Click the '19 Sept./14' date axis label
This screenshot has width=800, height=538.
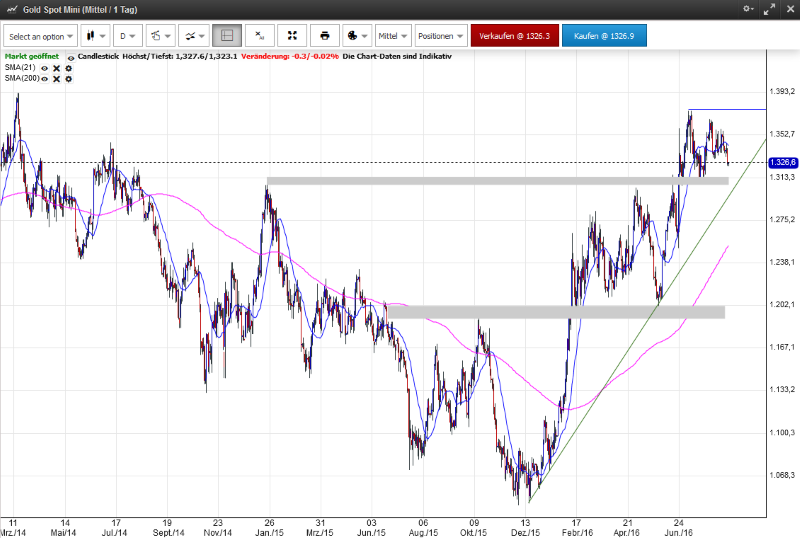(x=168, y=528)
